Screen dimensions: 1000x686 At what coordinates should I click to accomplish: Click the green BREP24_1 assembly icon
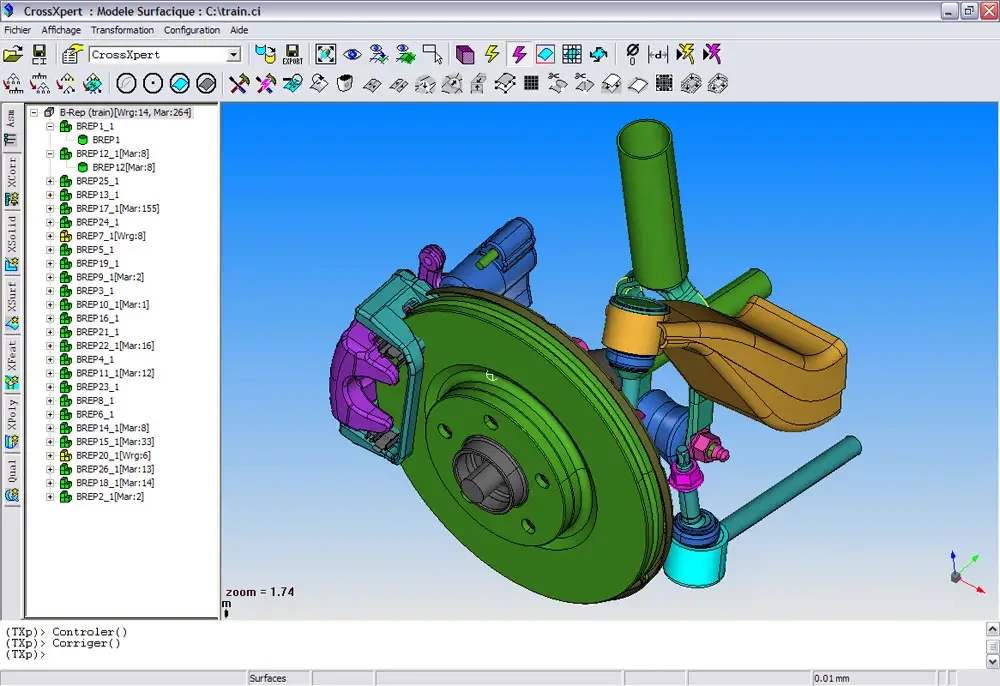(x=65, y=222)
